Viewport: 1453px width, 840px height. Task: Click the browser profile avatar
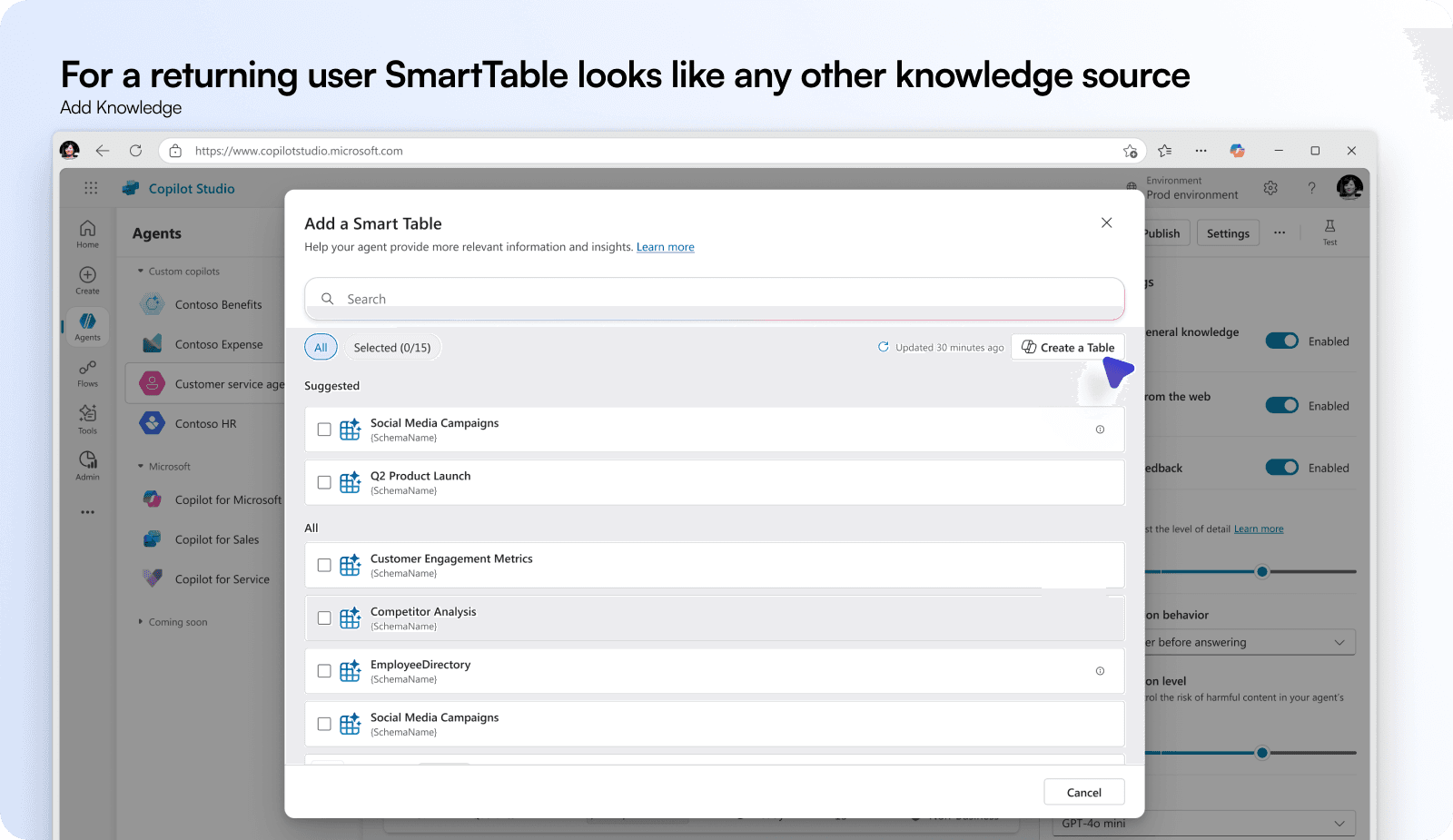[x=70, y=151]
